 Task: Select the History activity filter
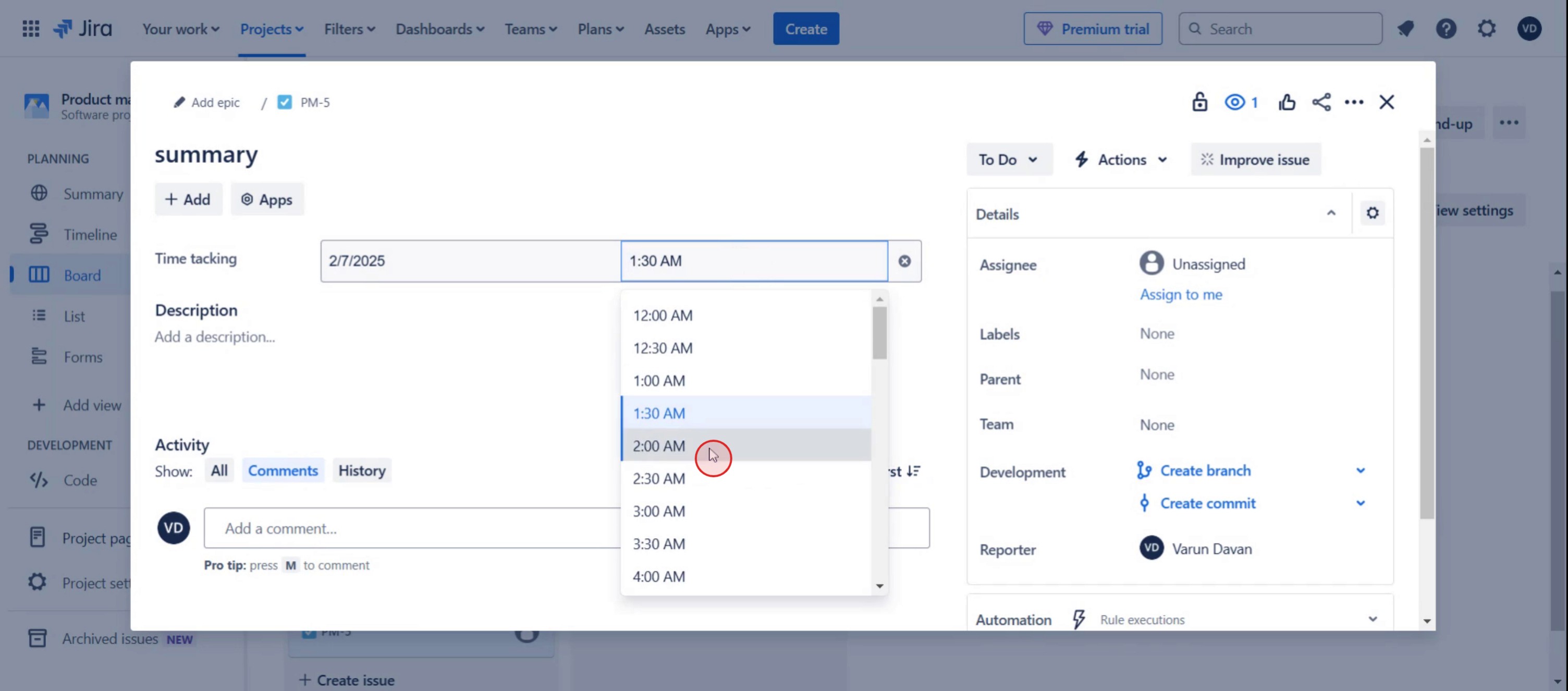[362, 470]
